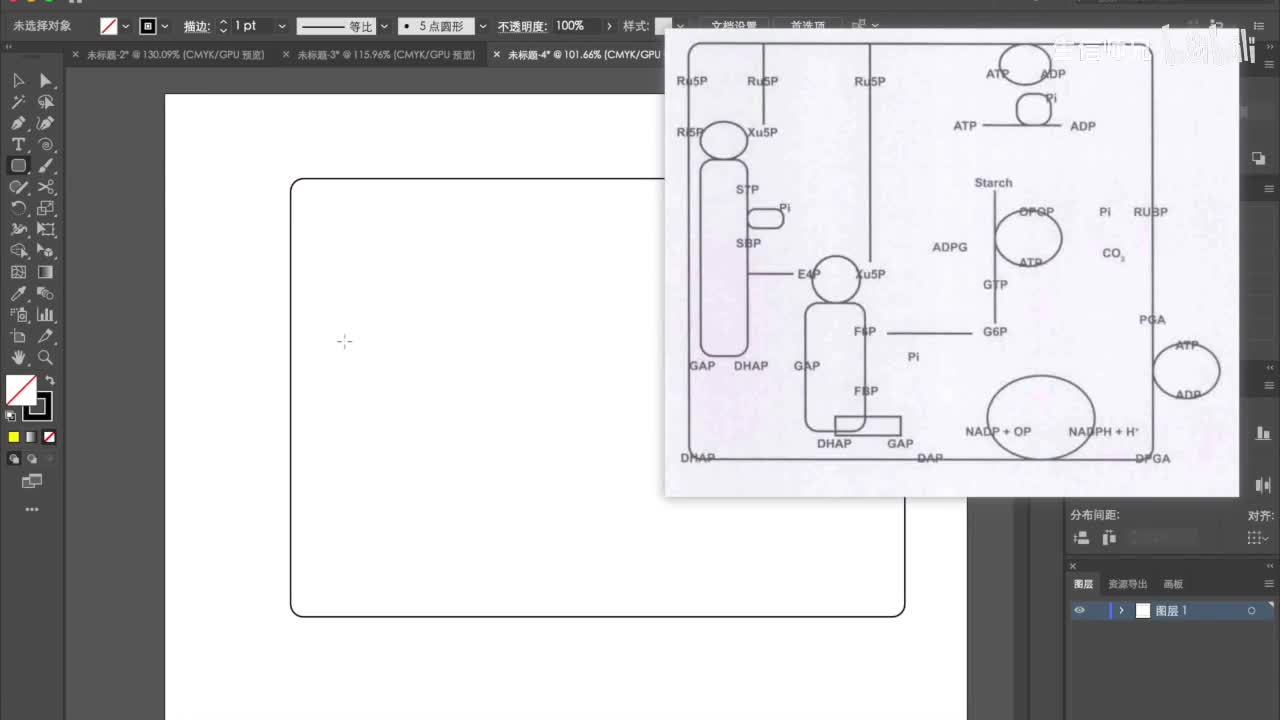The height and width of the screenshot is (720, 1280).
Task: Select the Rotate tool
Action: pyautogui.click(x=18, y=208)
